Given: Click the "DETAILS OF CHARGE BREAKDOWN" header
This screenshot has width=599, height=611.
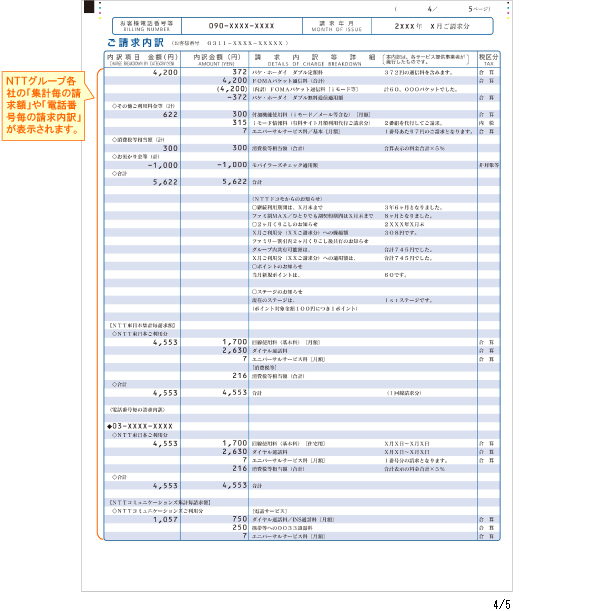Looking at the screenshot, I should point(314,64).
